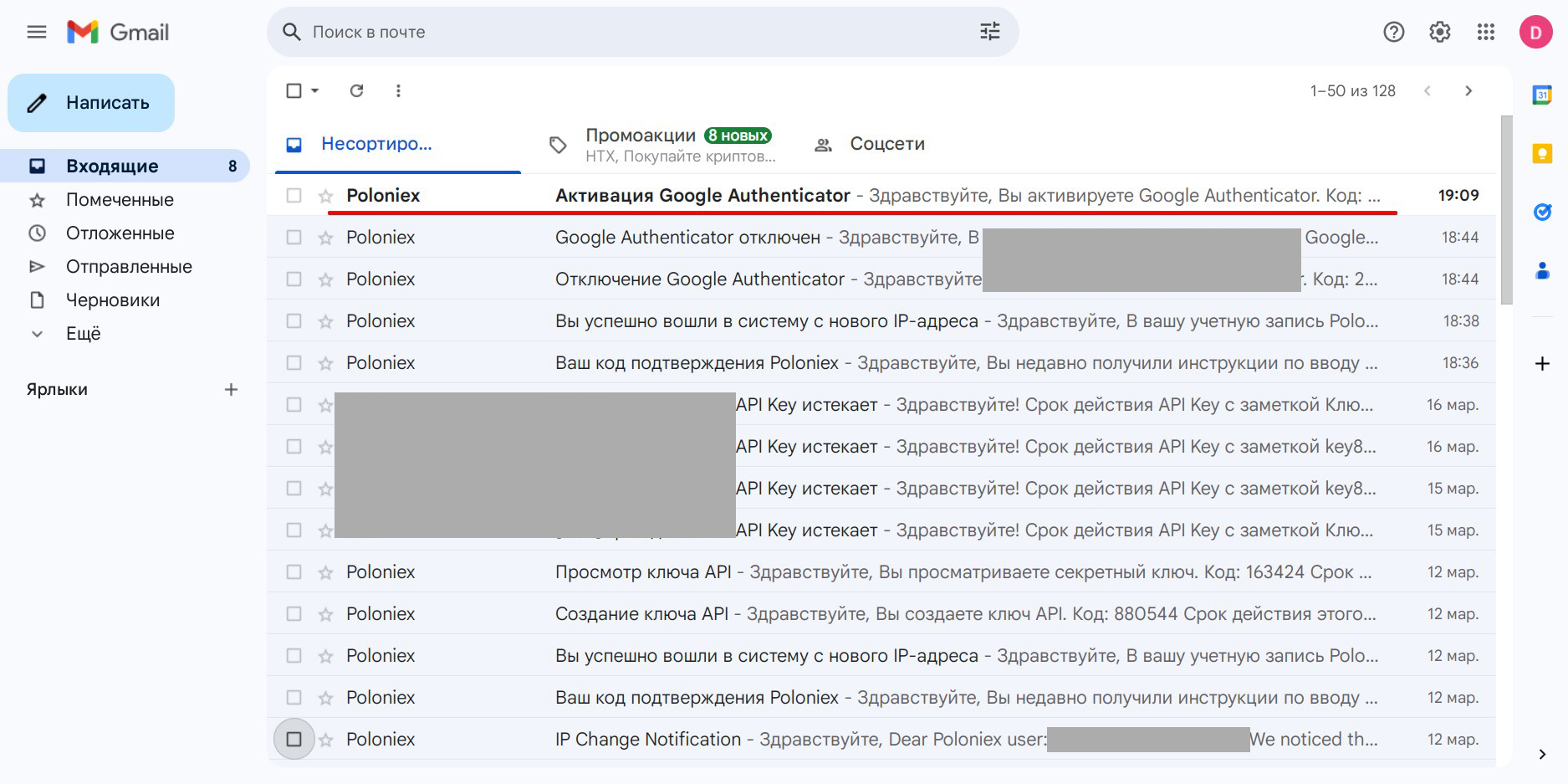Click the Gmail logo
Screen dimensions: 1568x784
point(118,33)
